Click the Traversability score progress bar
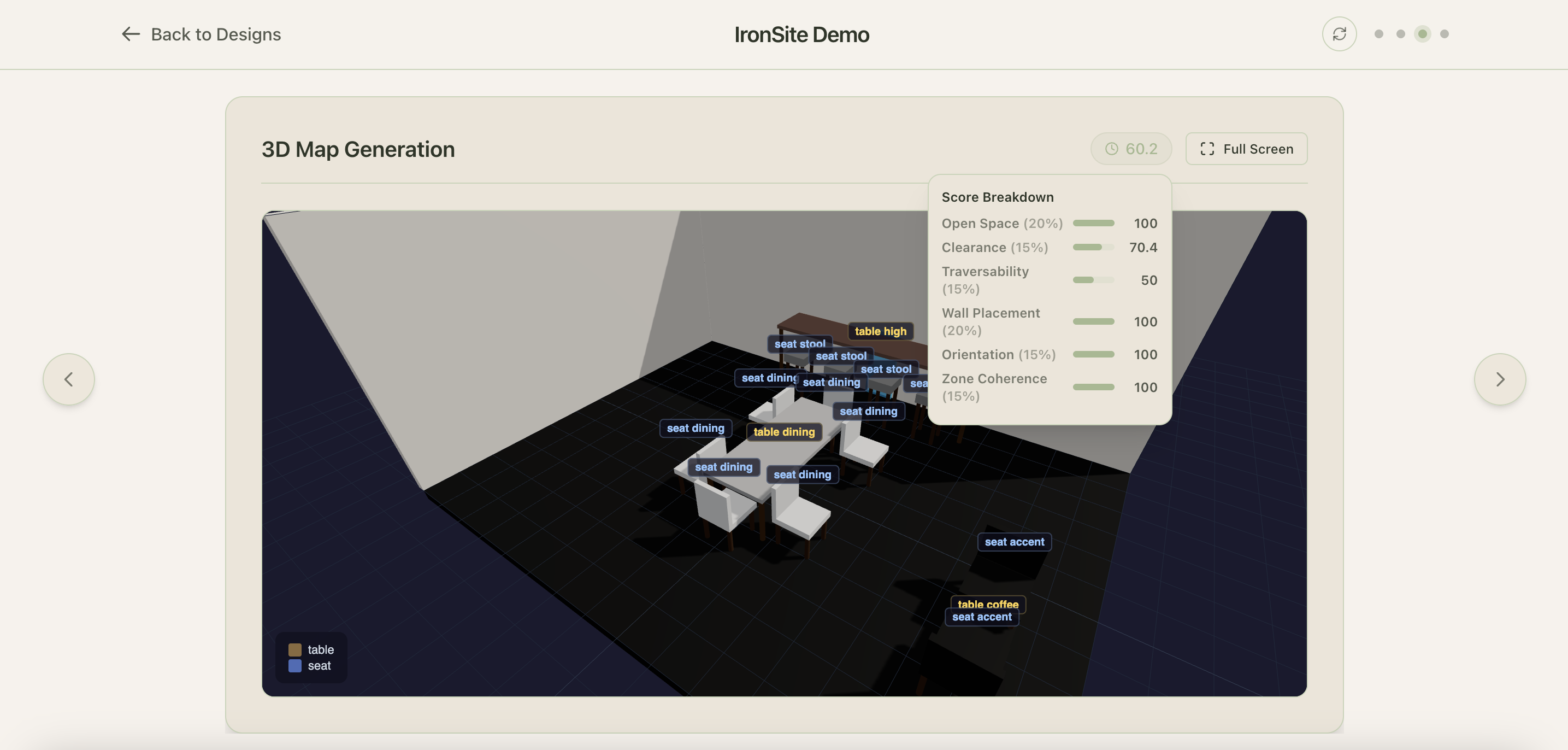The image size is (1568, 750). tap(1093, 280)
